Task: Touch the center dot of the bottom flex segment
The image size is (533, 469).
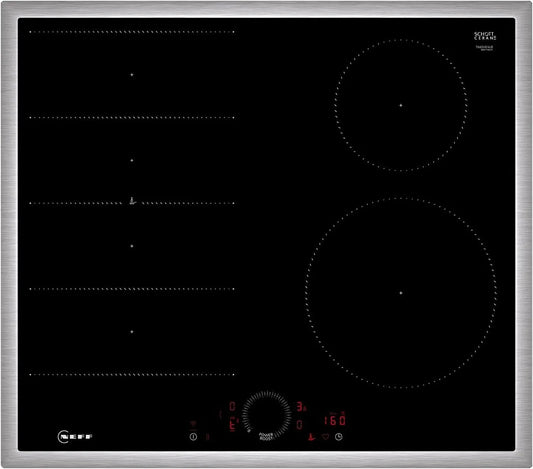Action: click(132, 331)
